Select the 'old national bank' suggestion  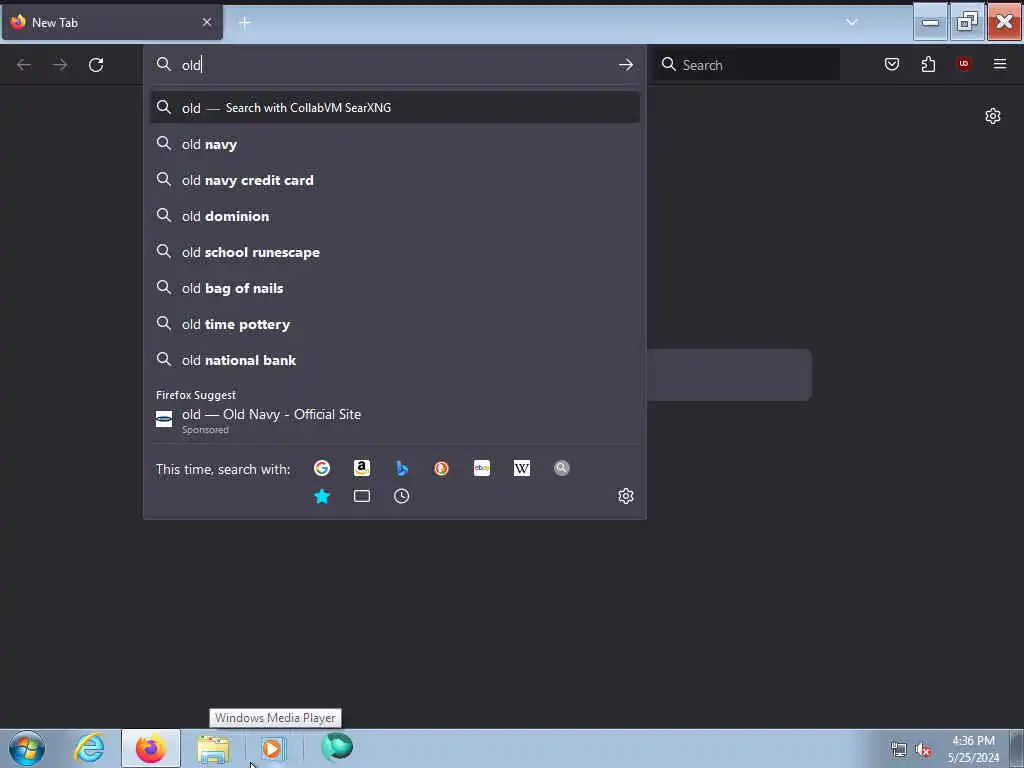pos(395,360)
